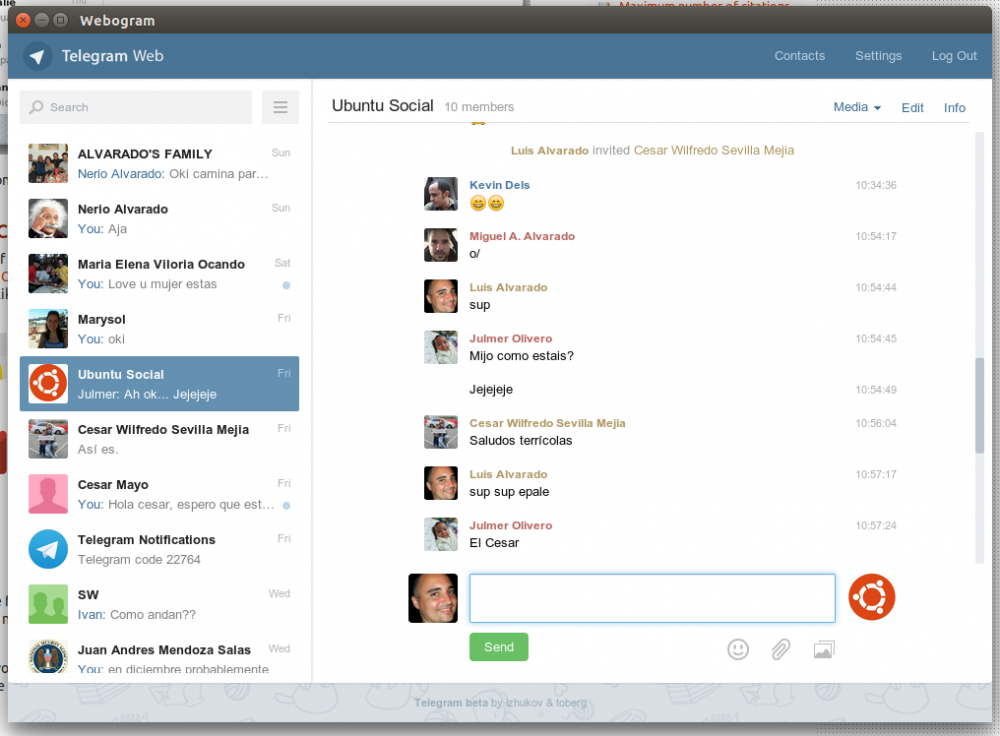The width and height of the screenshot is (1000, 736).
Task: Open Nerio Alvarado conversation
Action: click(159, 218)
